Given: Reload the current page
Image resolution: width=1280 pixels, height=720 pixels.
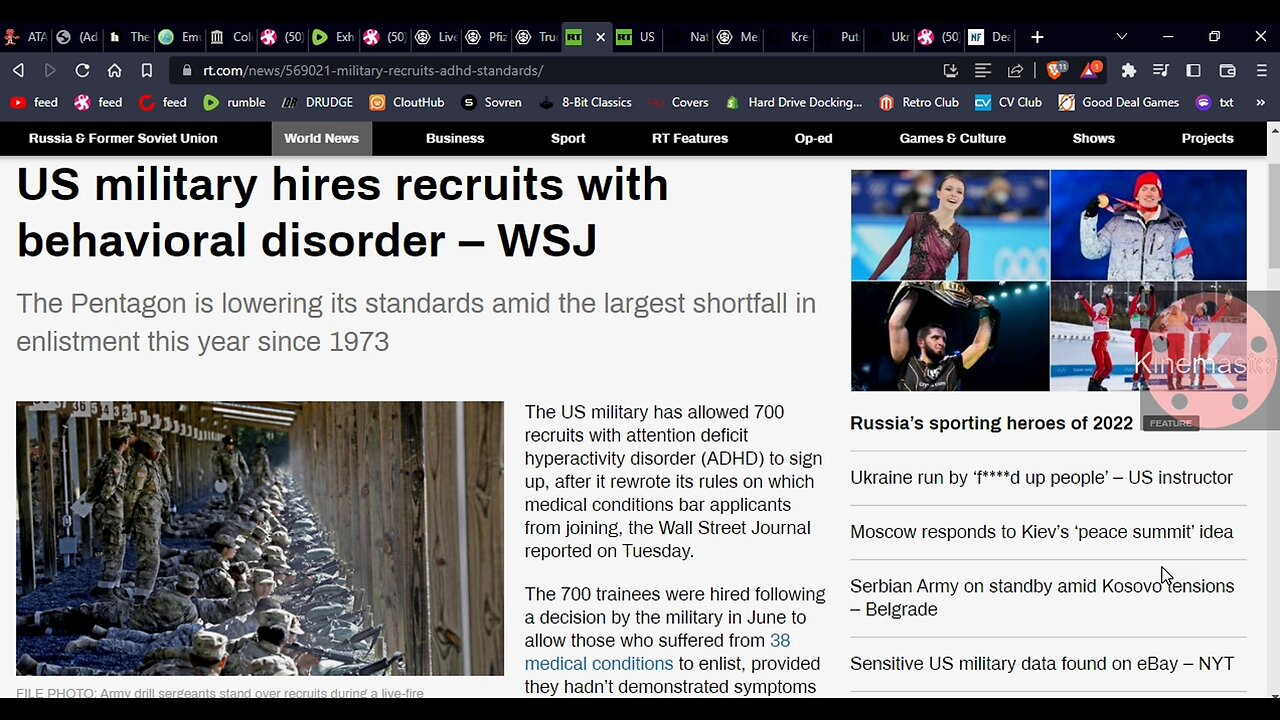Looking at the screenshot, I should [x=82, y=70].
